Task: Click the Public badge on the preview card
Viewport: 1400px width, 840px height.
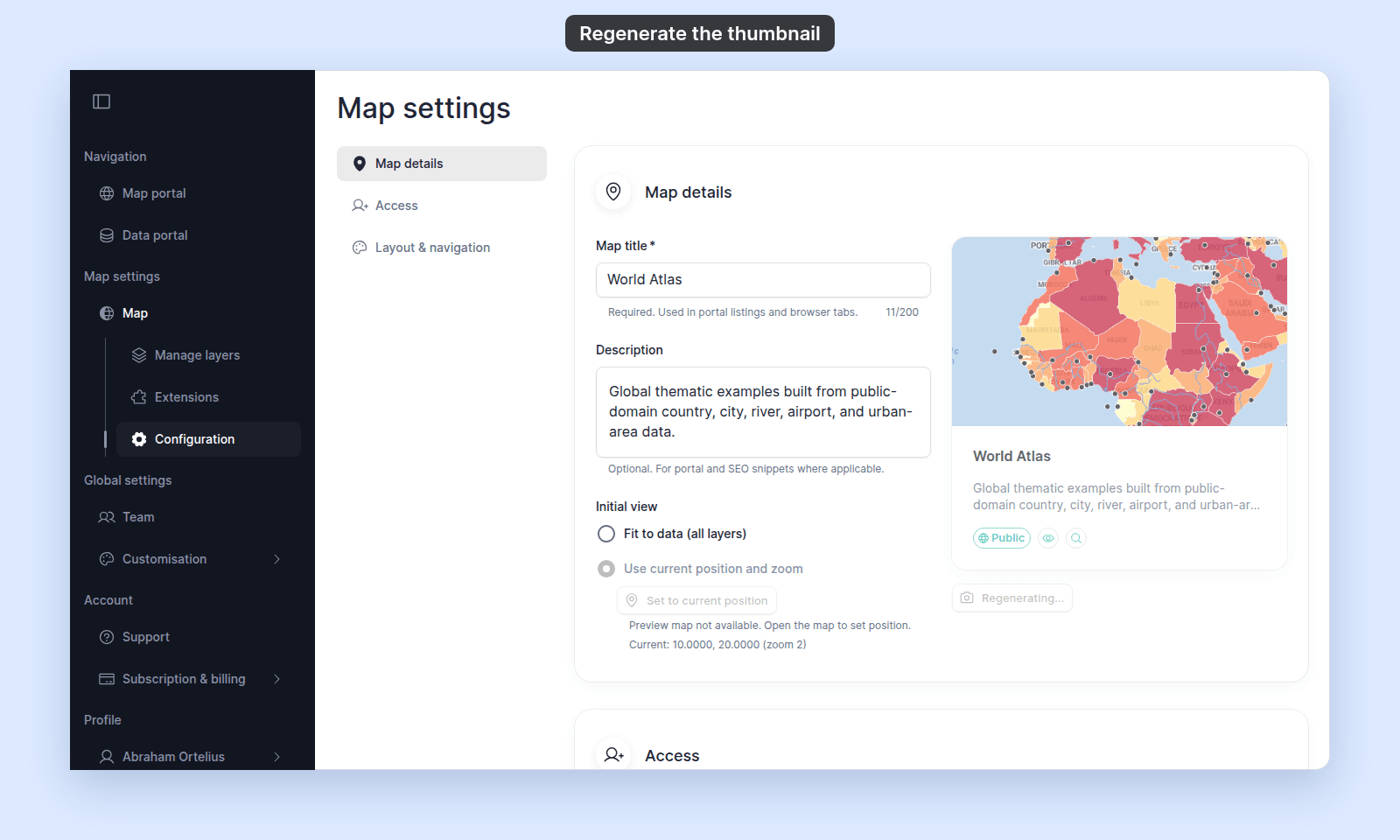Action: (1002, 538)
